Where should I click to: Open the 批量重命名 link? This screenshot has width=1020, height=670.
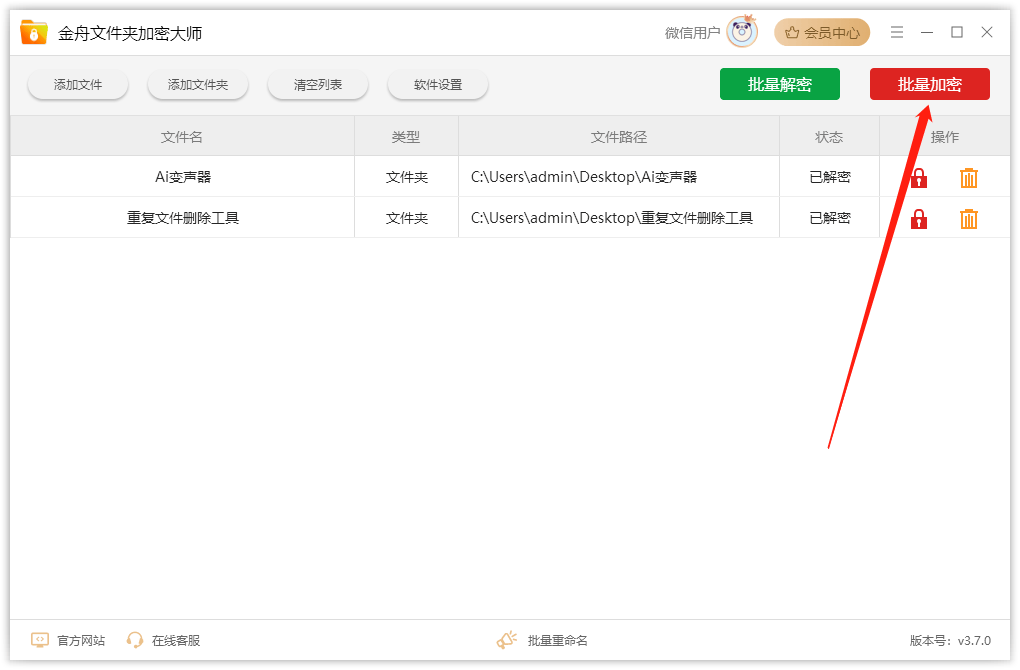pyautogui.click(x=557, y=641)
